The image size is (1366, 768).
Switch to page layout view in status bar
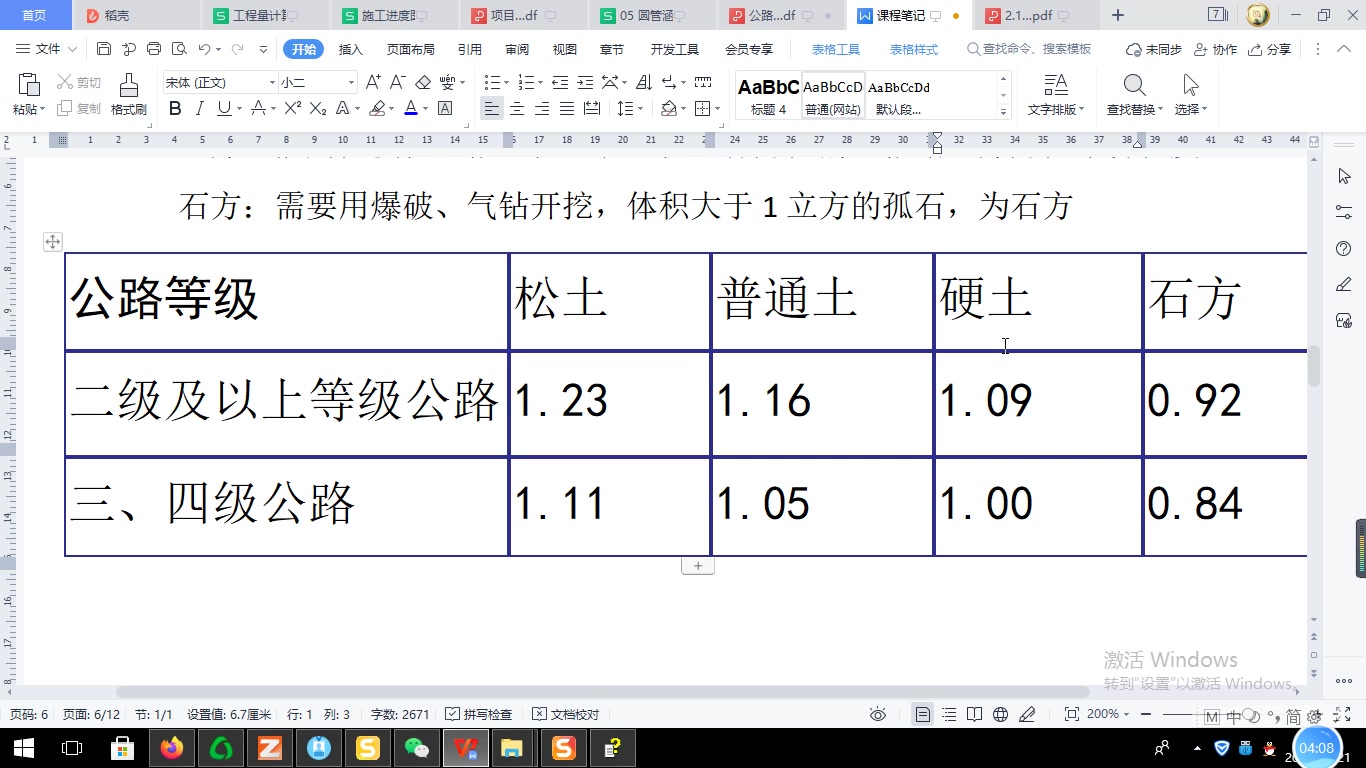(x=923, y=714)
